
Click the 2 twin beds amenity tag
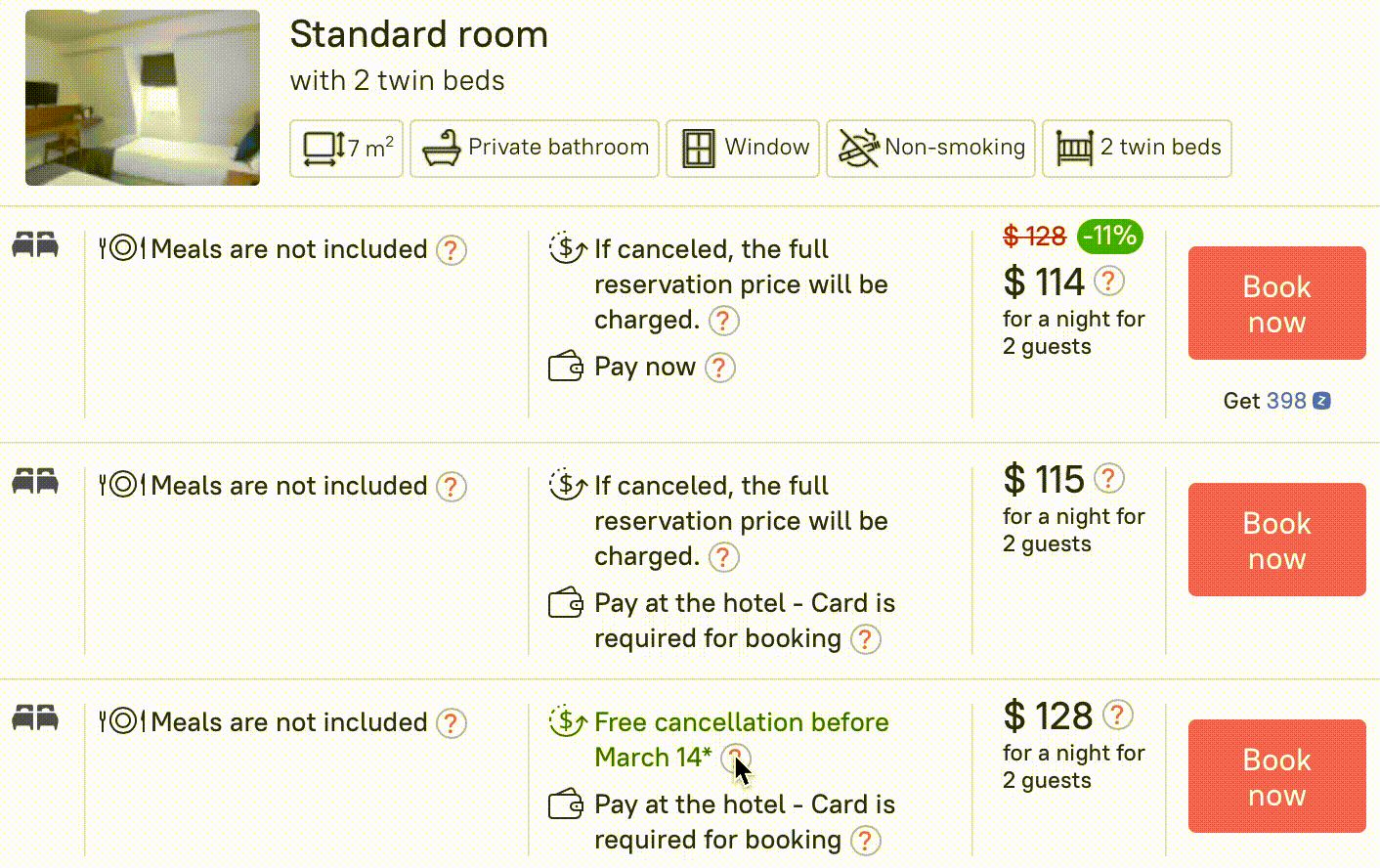tap(1137, 149)
